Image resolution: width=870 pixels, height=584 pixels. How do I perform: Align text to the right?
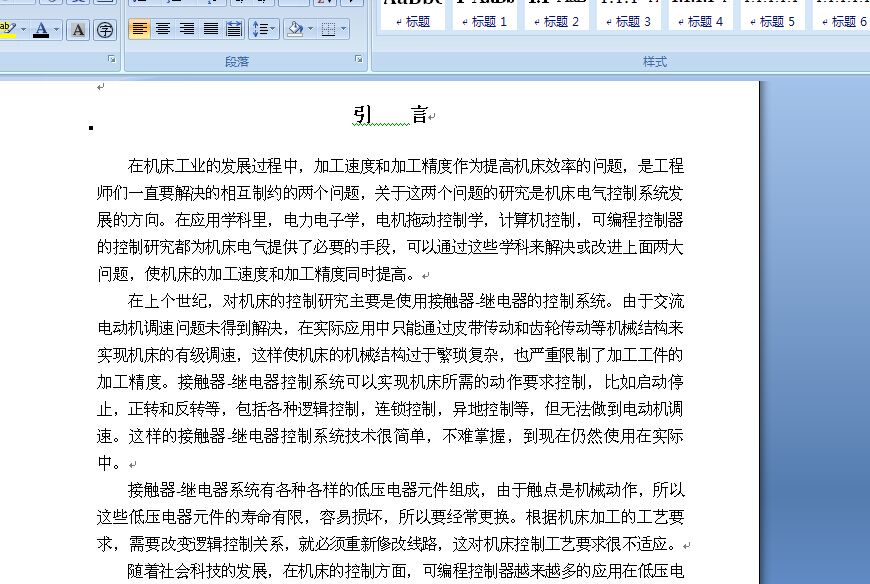pos(187,29)
